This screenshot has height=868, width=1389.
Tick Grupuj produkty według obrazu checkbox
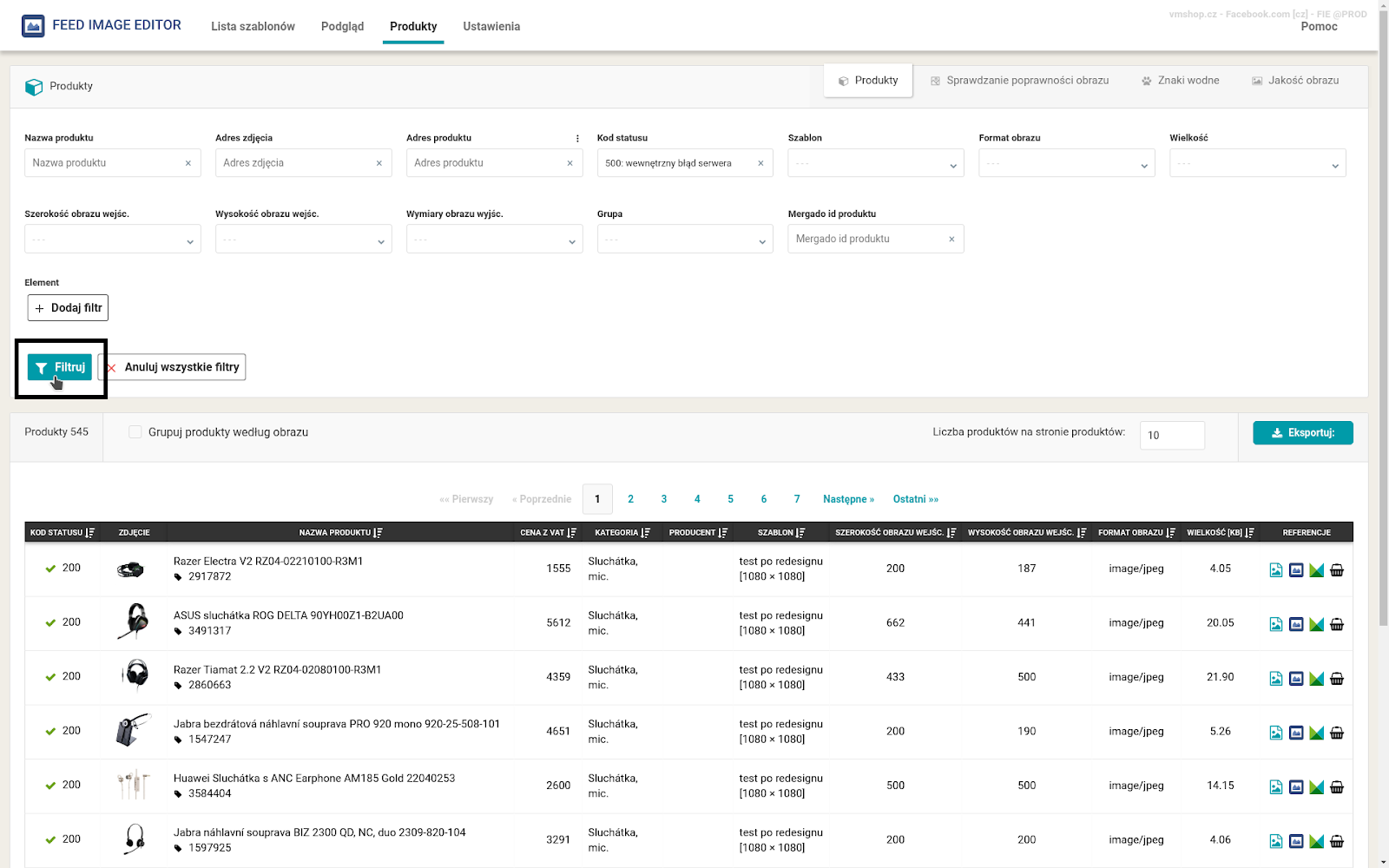135,432
